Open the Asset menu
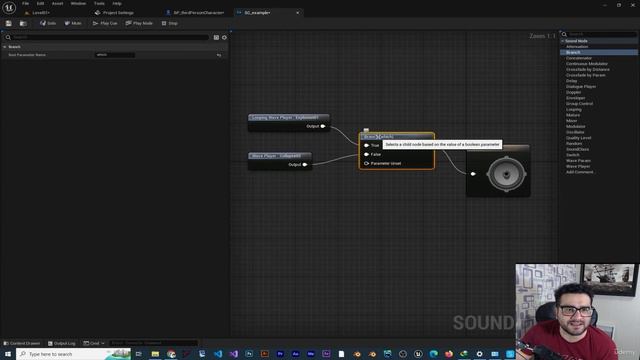This screenshot has height=360, width=640. (x=58, y=3)
